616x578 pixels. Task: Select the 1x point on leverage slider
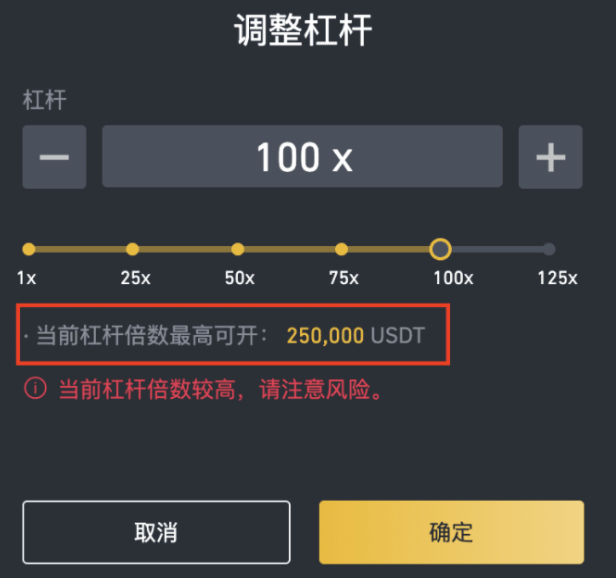coord(29,249)
